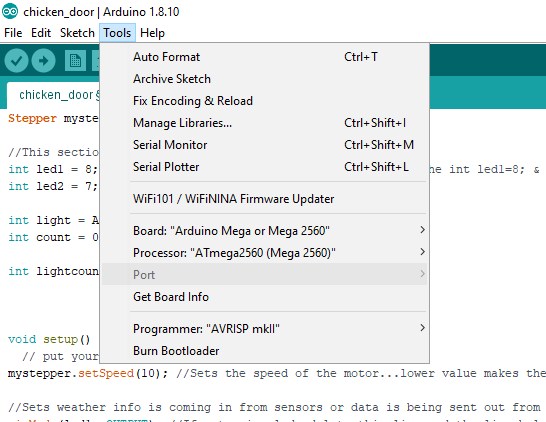Select the chicken_door sketch tab
The height and width of the screenshot is (422, 546).
coord(53,95)
